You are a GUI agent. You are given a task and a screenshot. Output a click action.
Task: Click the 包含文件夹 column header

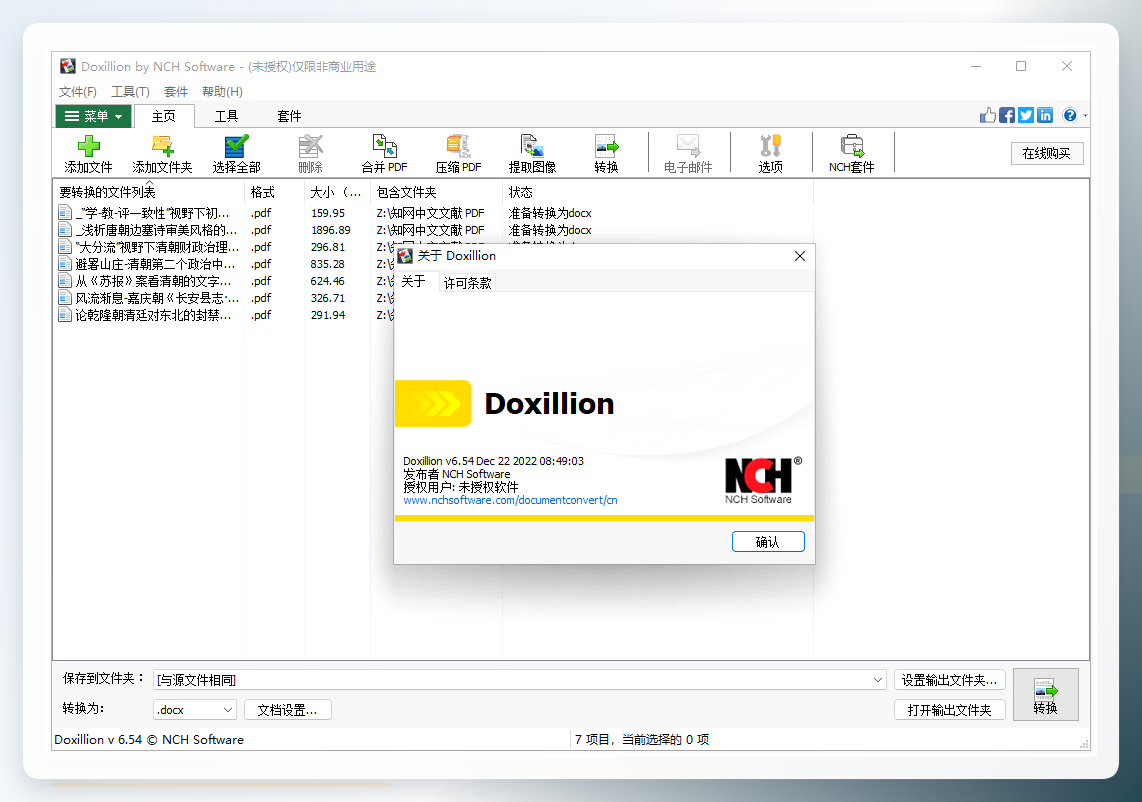point(436,192)
